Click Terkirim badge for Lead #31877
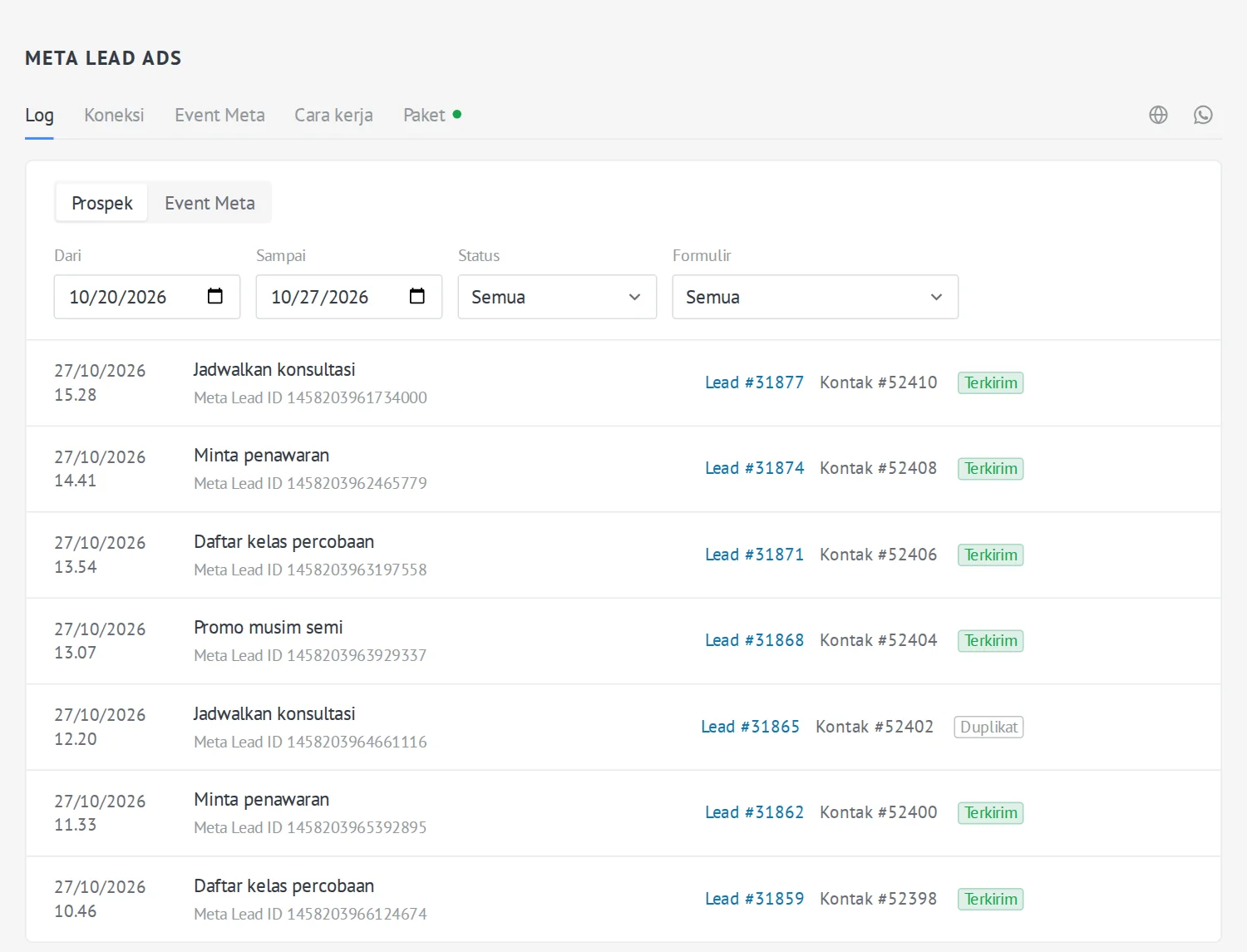This screenshot has width=1247, height=952. (x=990, y=382)
